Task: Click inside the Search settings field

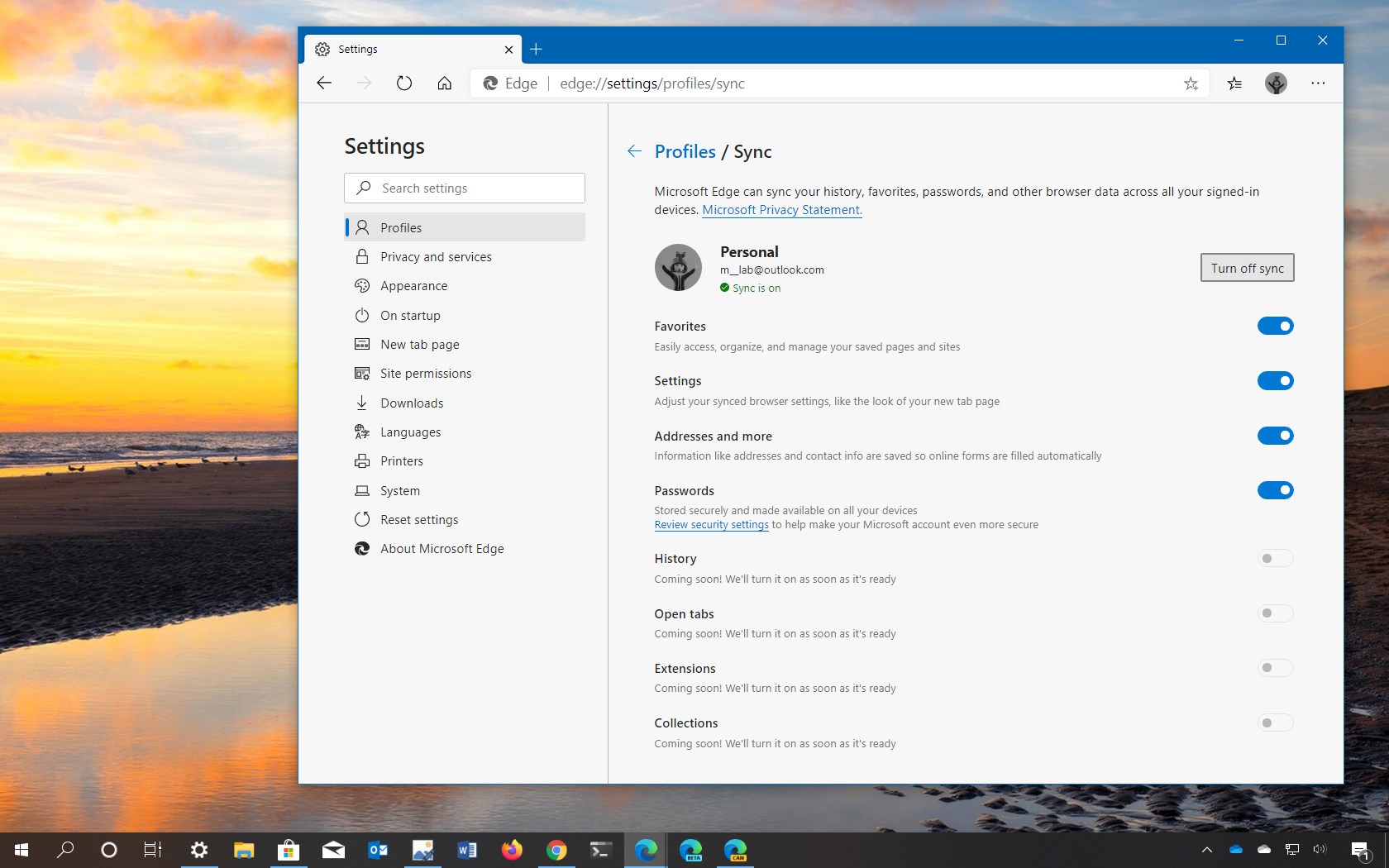Action: (x=464, y=188)
